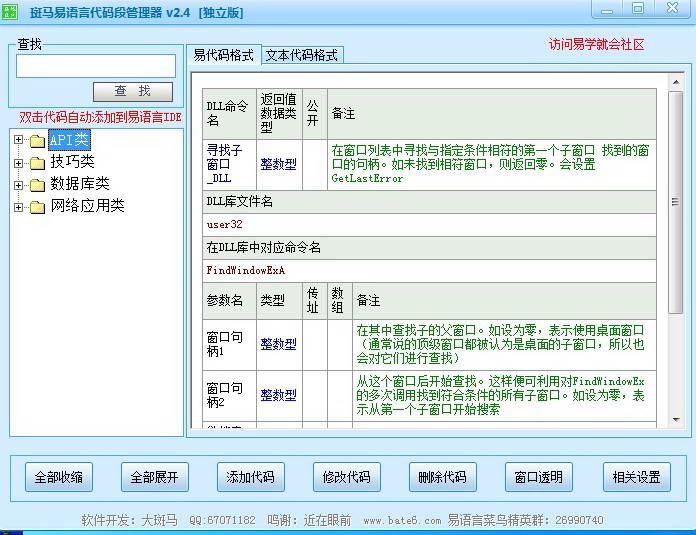Click the vertical scrollbar thumb
Image resolution: width=696 pixels, height=535 pixels.
click(x=676, y=202)
